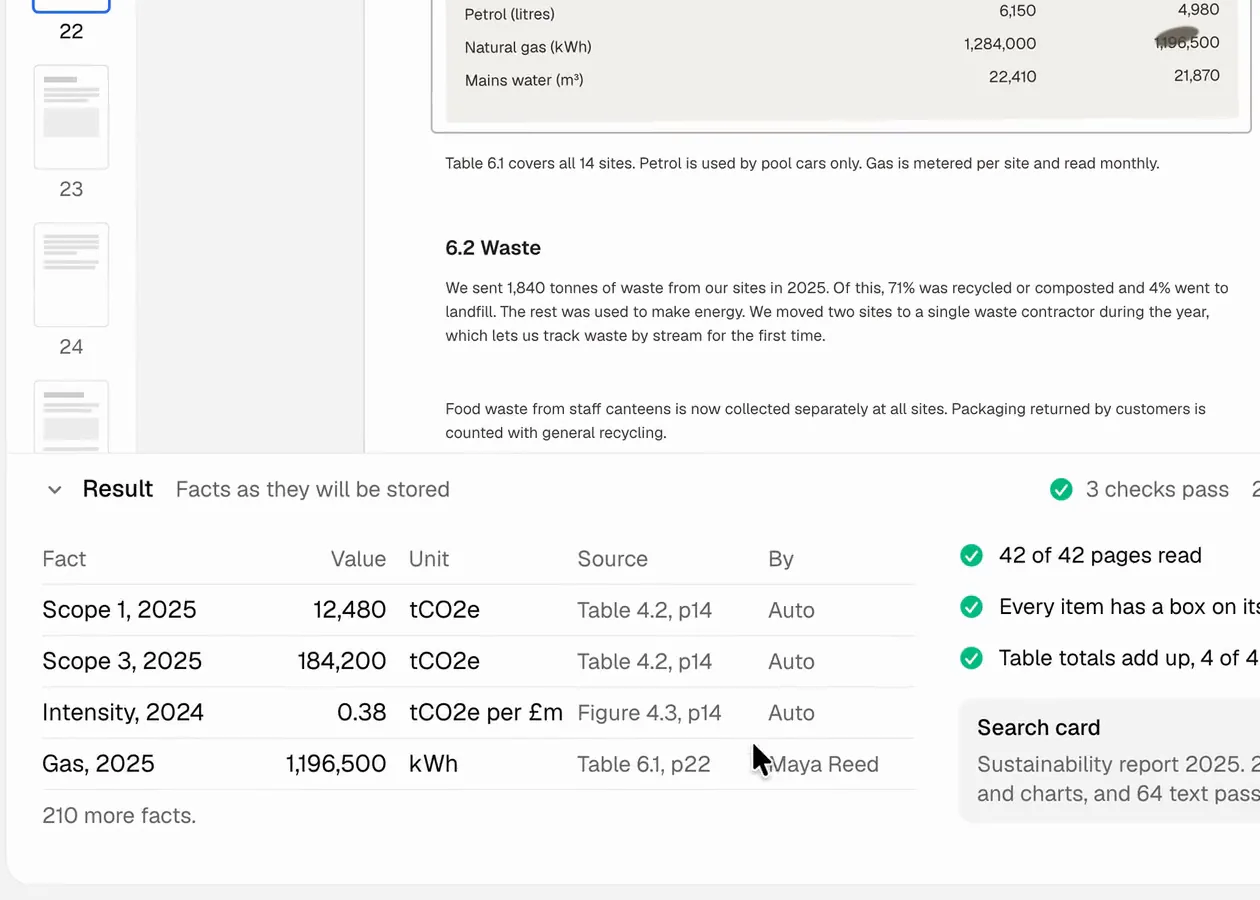
Task: Collapse the Result panel chevron
Action: tap(55, 490)
